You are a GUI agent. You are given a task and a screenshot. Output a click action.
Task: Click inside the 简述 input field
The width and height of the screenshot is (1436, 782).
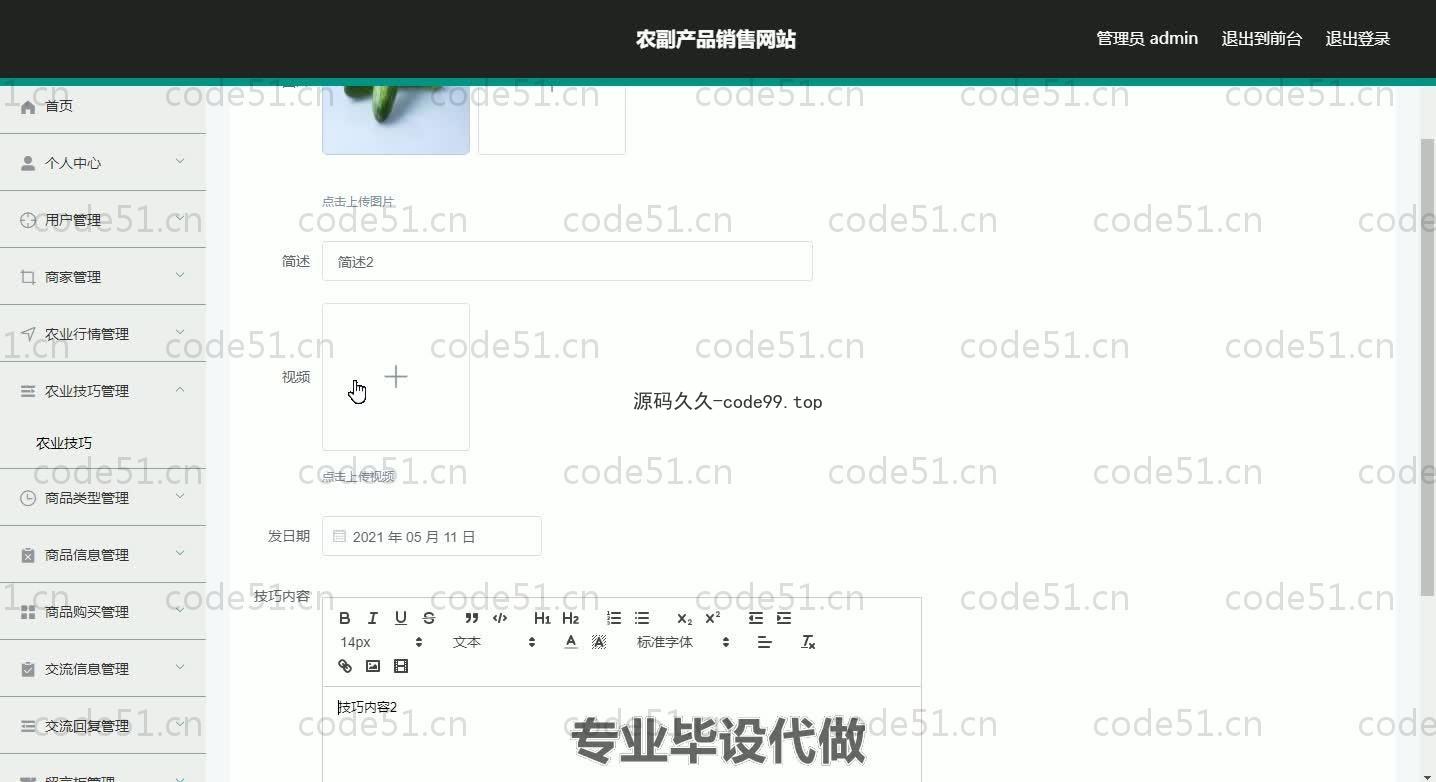(567, 261)
